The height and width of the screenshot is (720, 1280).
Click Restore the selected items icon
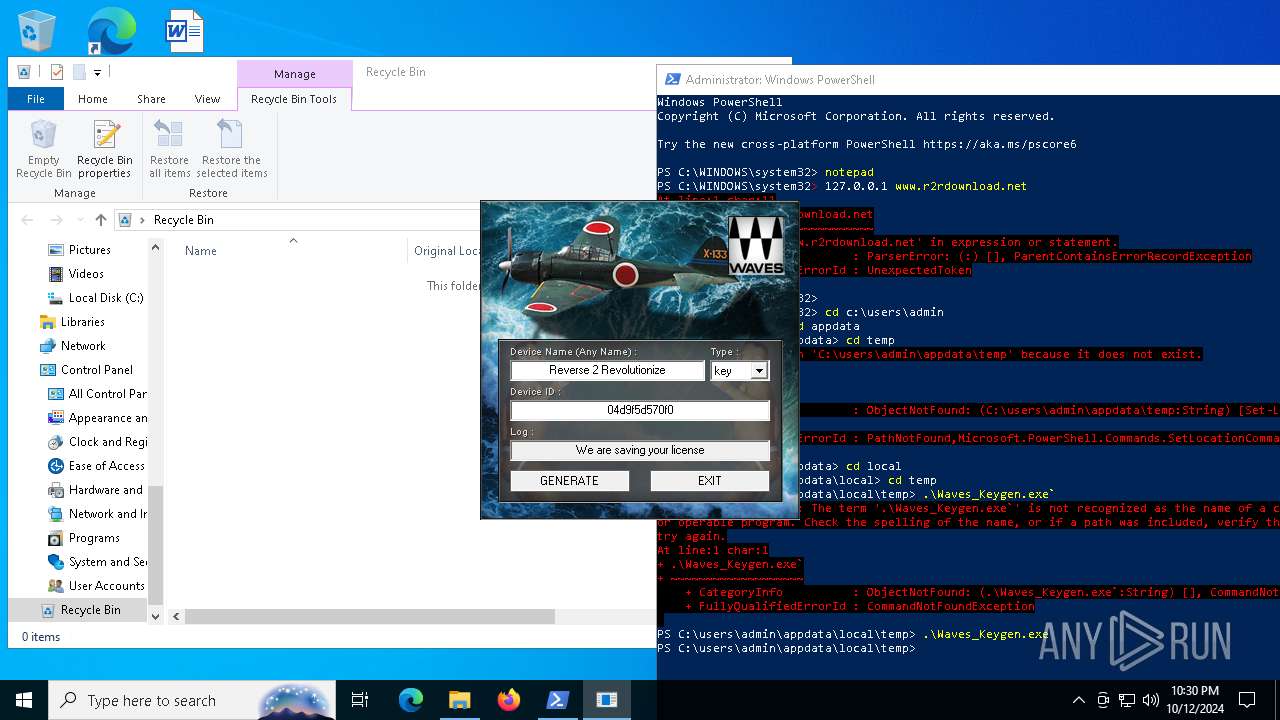tap(231, 149)
